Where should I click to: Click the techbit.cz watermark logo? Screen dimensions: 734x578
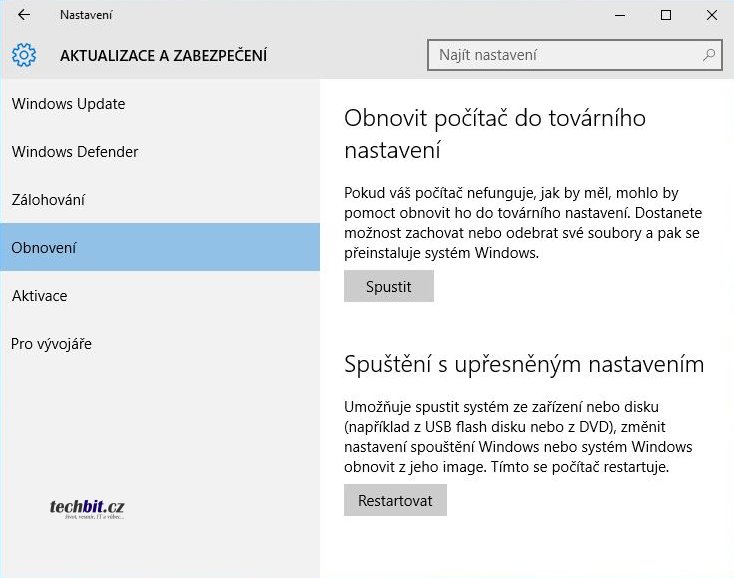click(87, 509)
